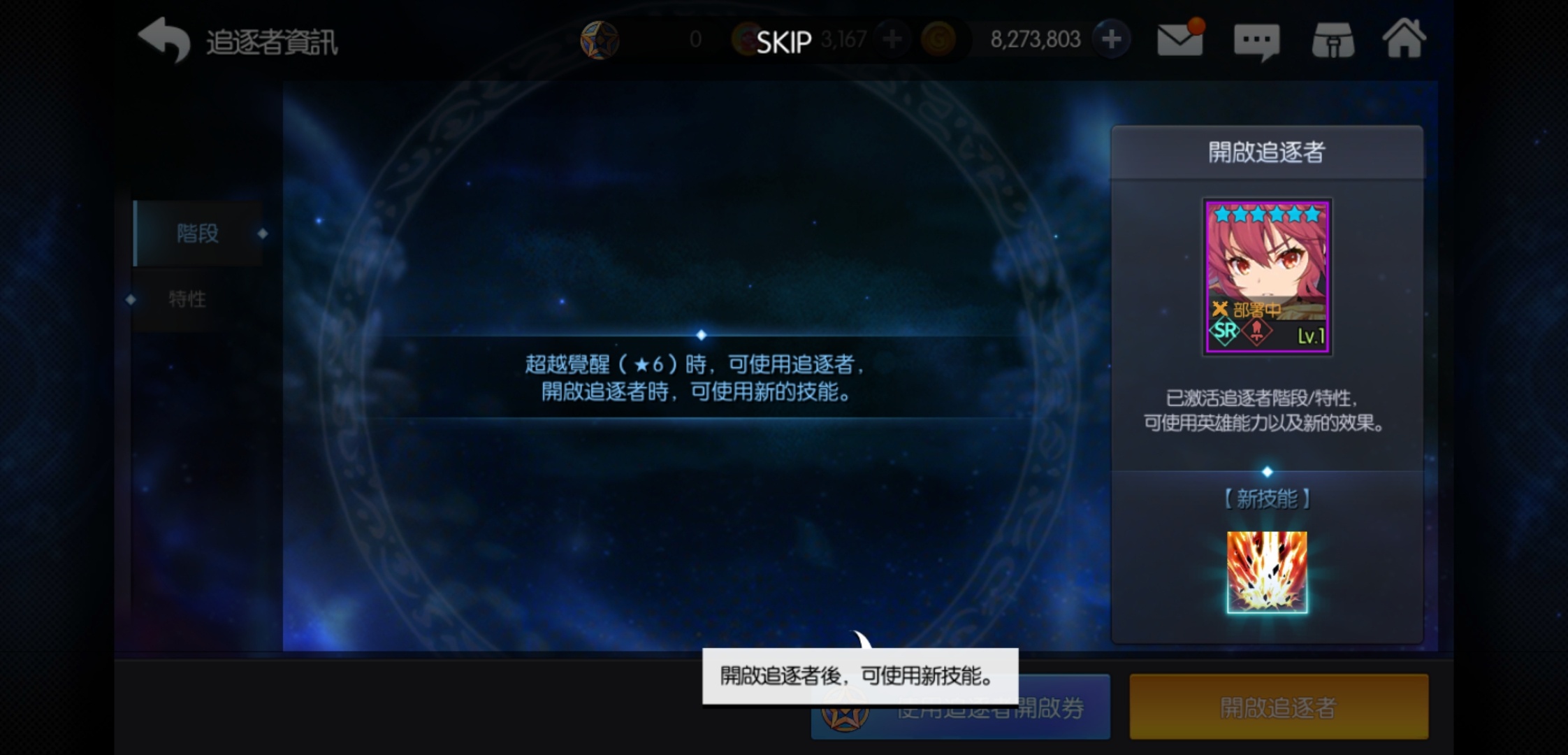Tap the gold coin currency icon
Image resolution: width=1568 pixels, height=755 pixels.
pyautogui.click(x=938, y=40)
